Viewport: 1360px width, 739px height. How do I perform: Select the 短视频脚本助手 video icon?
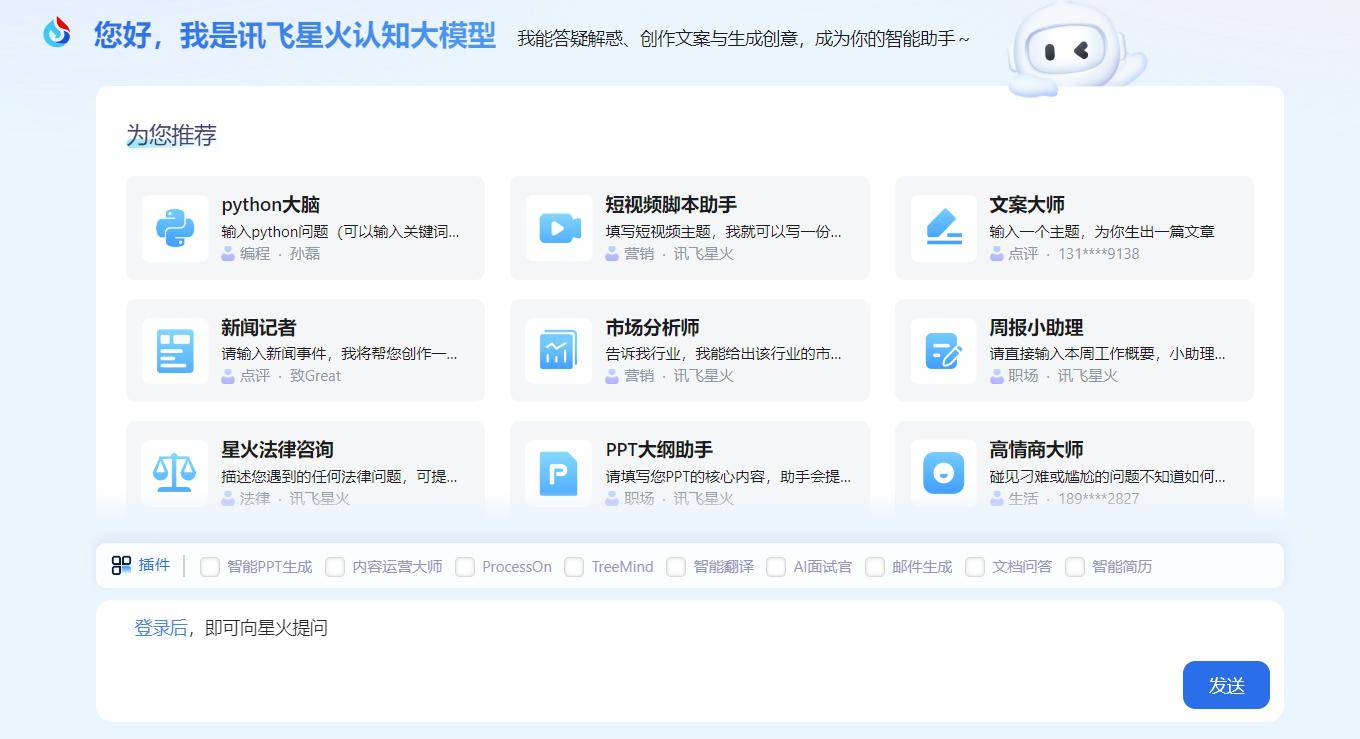(x=557, y=227)
